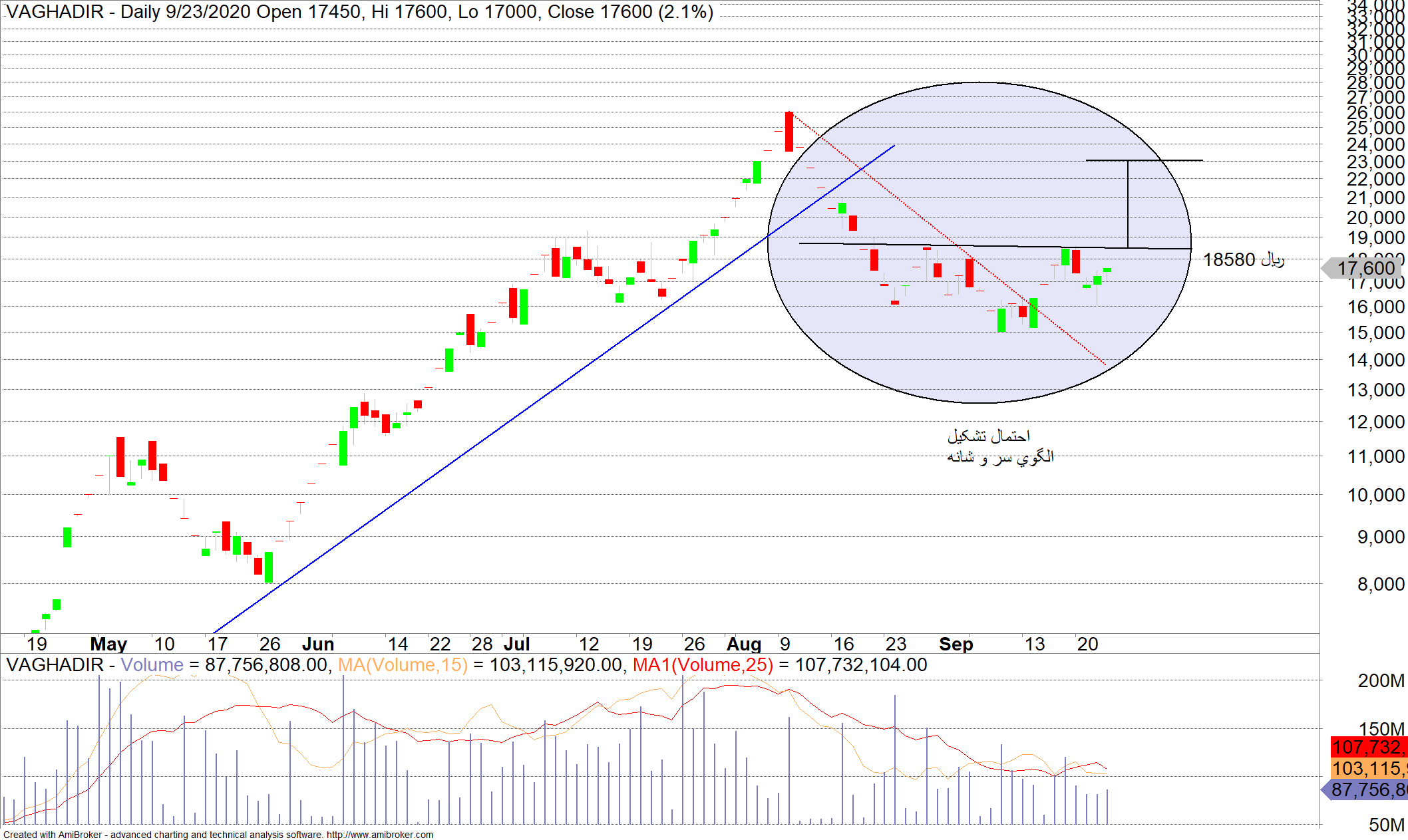Select the Aug label on date axis

click(743, 644)
